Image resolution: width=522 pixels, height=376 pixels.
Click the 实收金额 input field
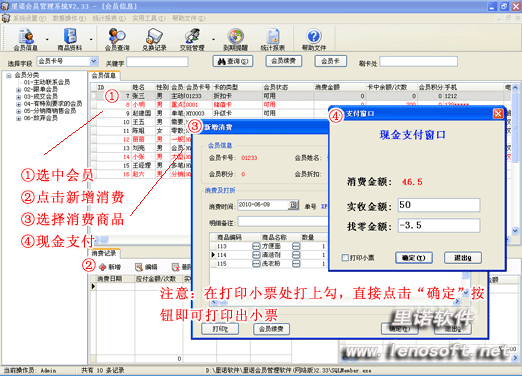coord(439,205)
